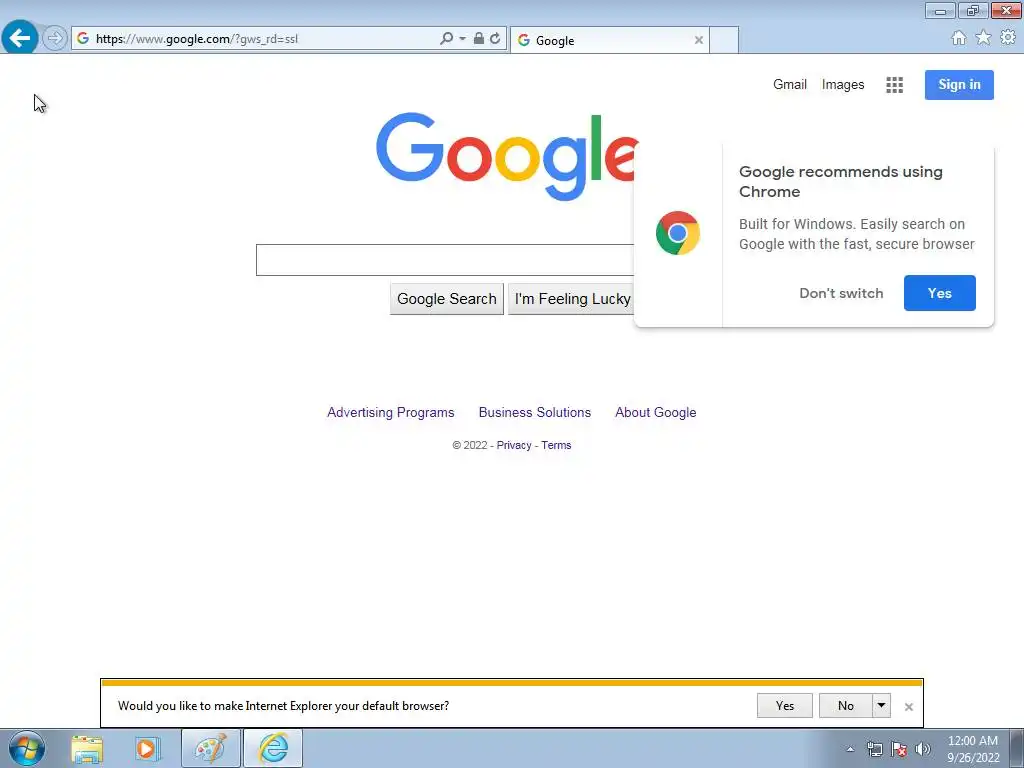Click the Chrome logo in the promo

pyautogui.click(x=678, y=233)
